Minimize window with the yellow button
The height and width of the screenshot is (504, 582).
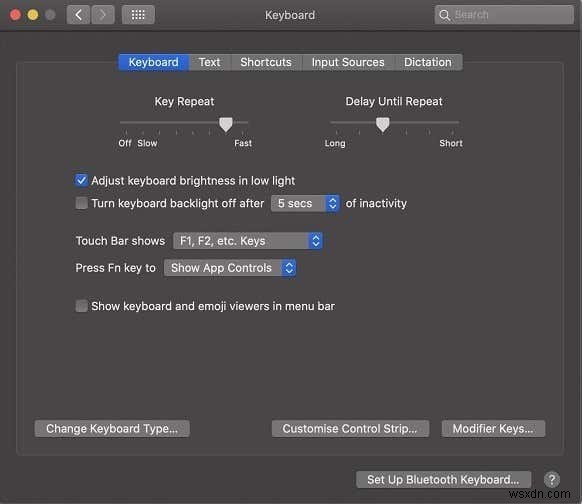tap(33, 15)
